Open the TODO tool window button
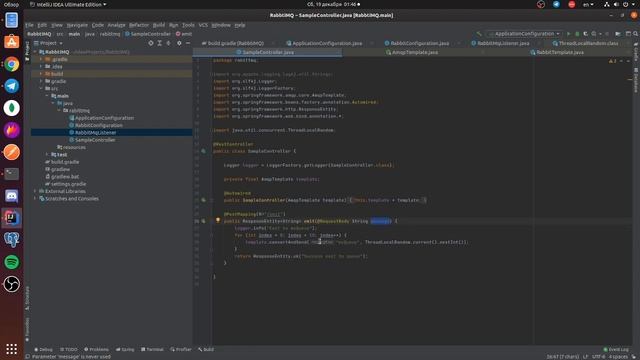 [x=69, y=349]
